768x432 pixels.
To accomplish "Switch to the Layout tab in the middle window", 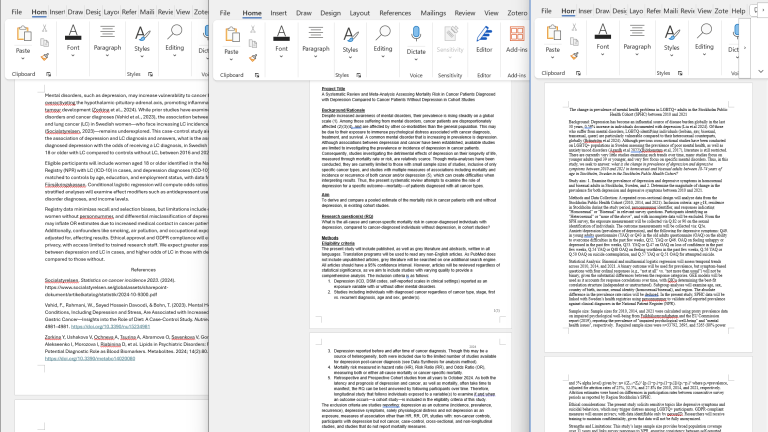I will [360, 13].
